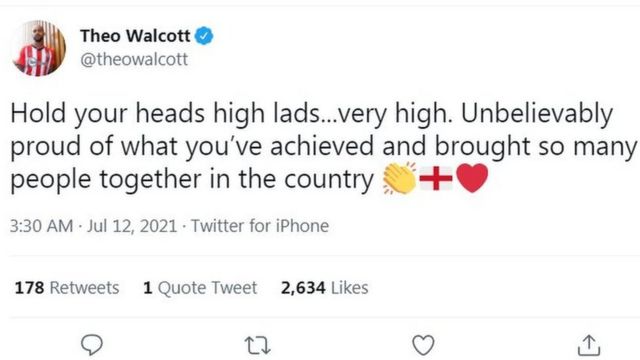Viewport: 640px width, 360px height.
Task: Open the share upload icon
Action: [x=589, y=345]
